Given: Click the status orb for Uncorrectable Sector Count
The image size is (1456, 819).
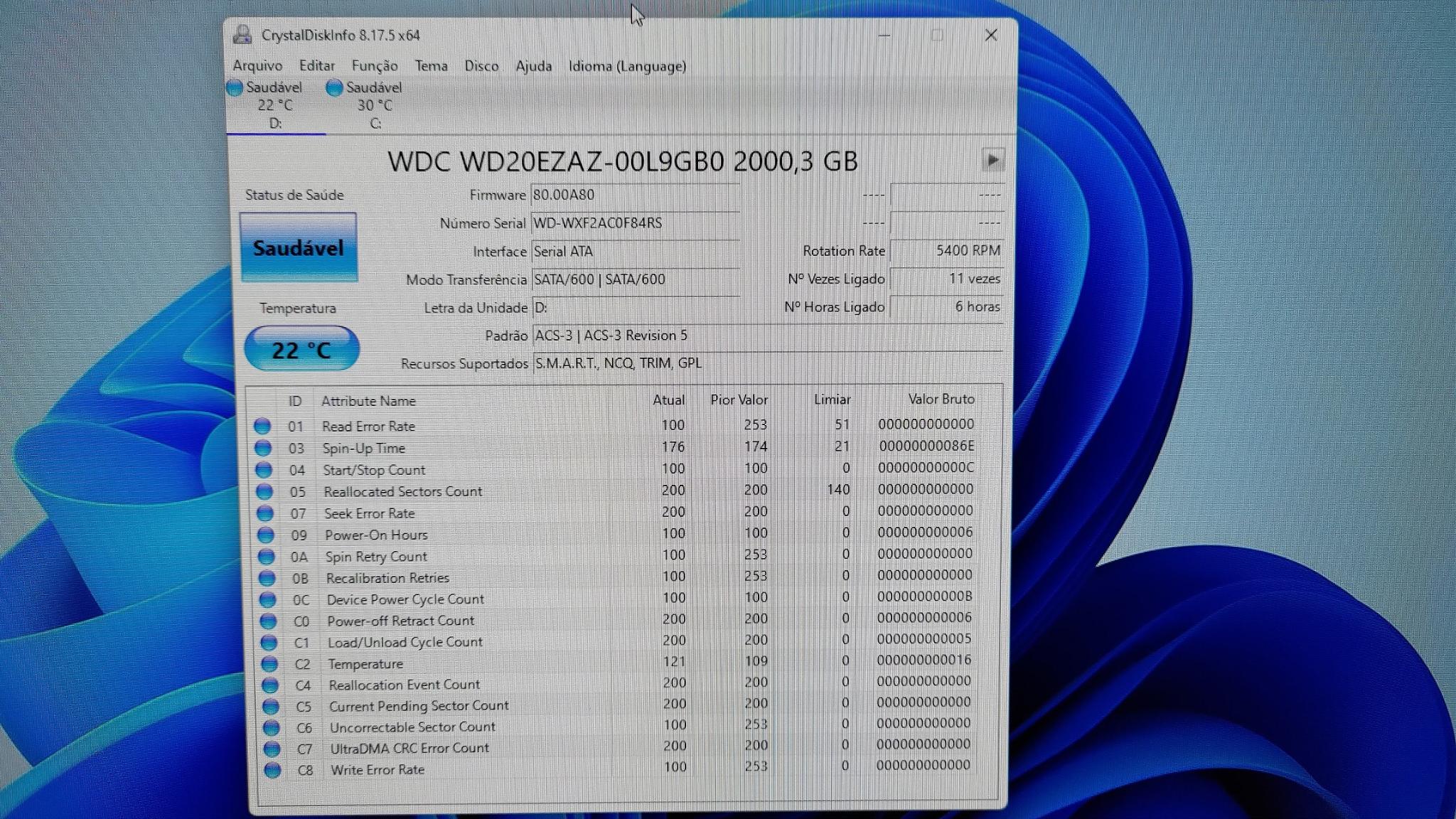Looking at the screenshot, I should coord(271,728).
